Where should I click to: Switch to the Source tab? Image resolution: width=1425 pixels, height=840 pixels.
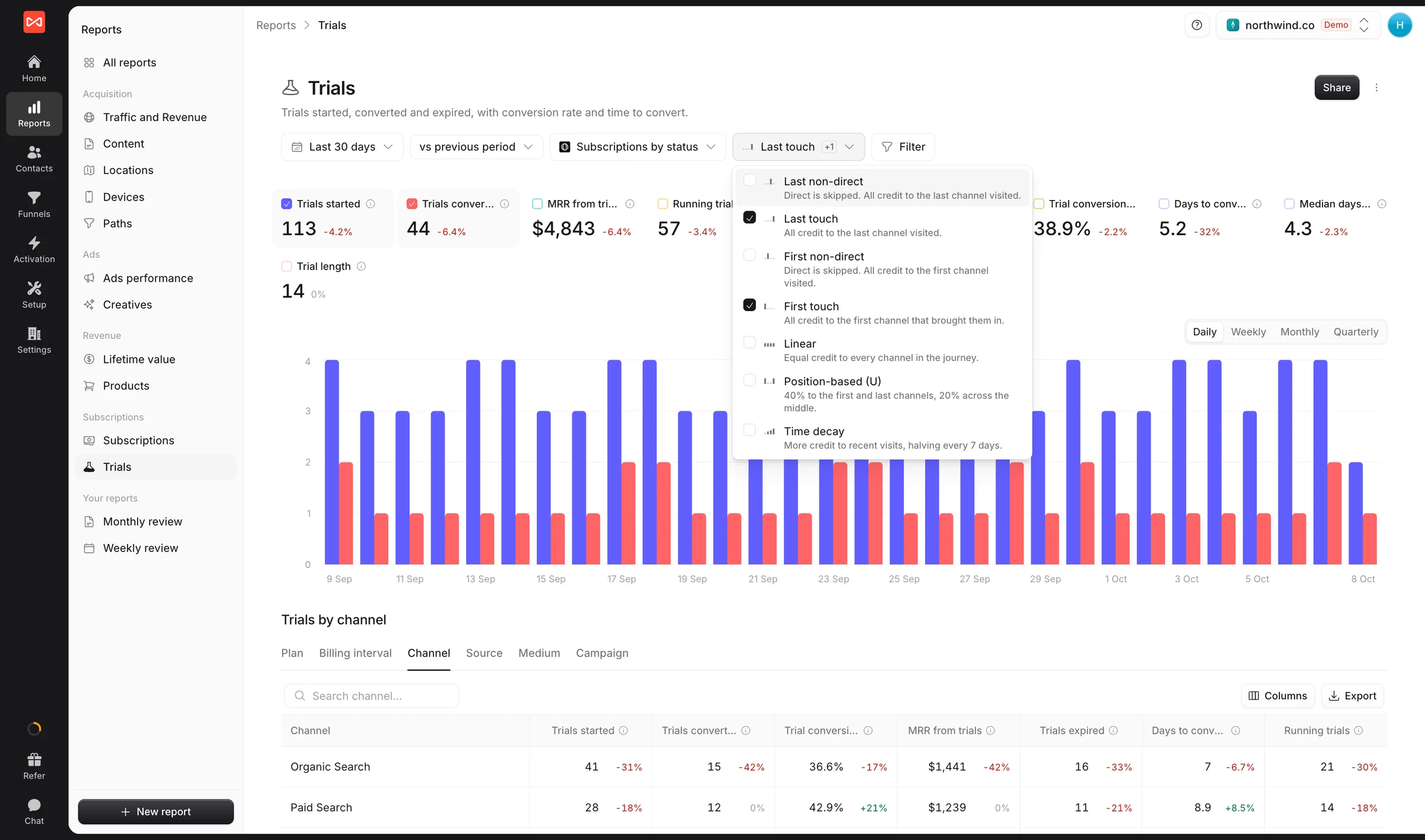[484, 653]
